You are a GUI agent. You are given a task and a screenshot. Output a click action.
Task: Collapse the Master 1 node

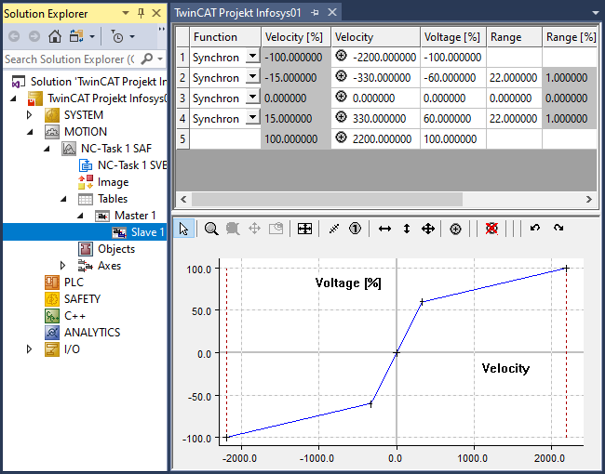click(81, 216)
